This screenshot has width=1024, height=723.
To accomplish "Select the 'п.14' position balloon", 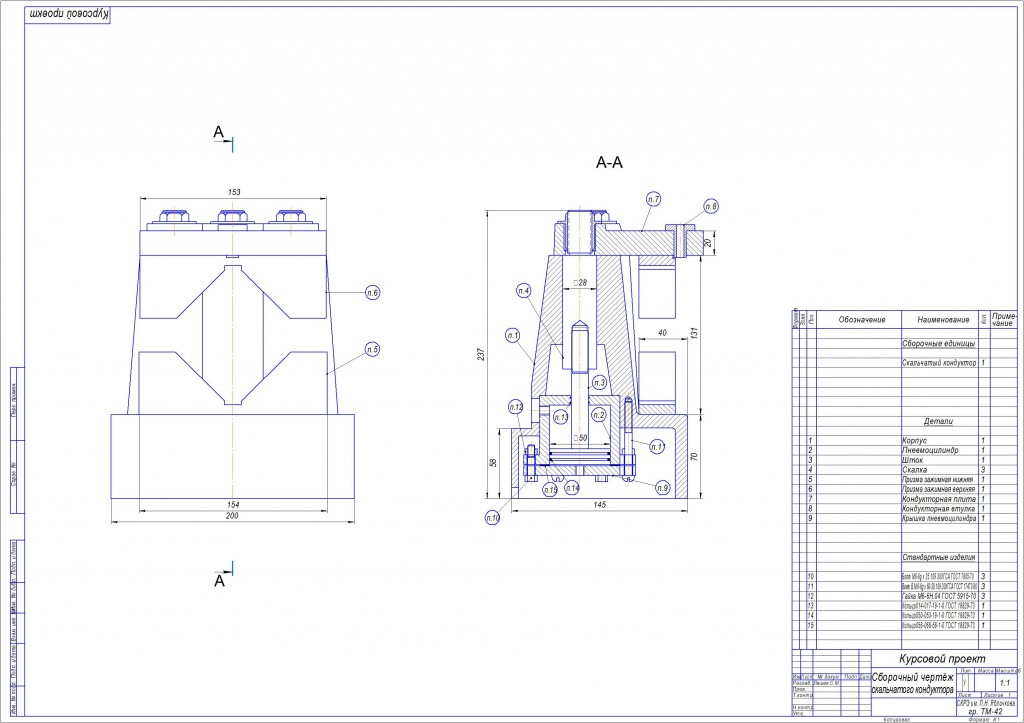I will click(572, 487).
